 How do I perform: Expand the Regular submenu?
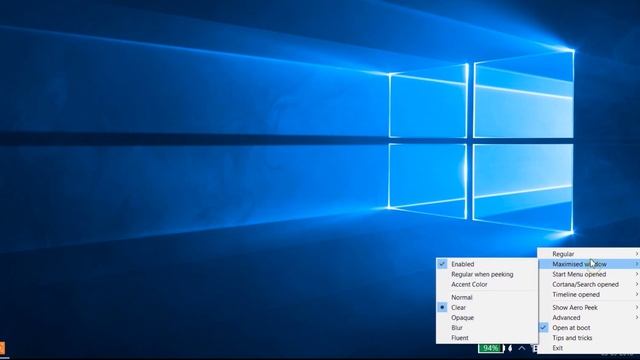[589, 254]
